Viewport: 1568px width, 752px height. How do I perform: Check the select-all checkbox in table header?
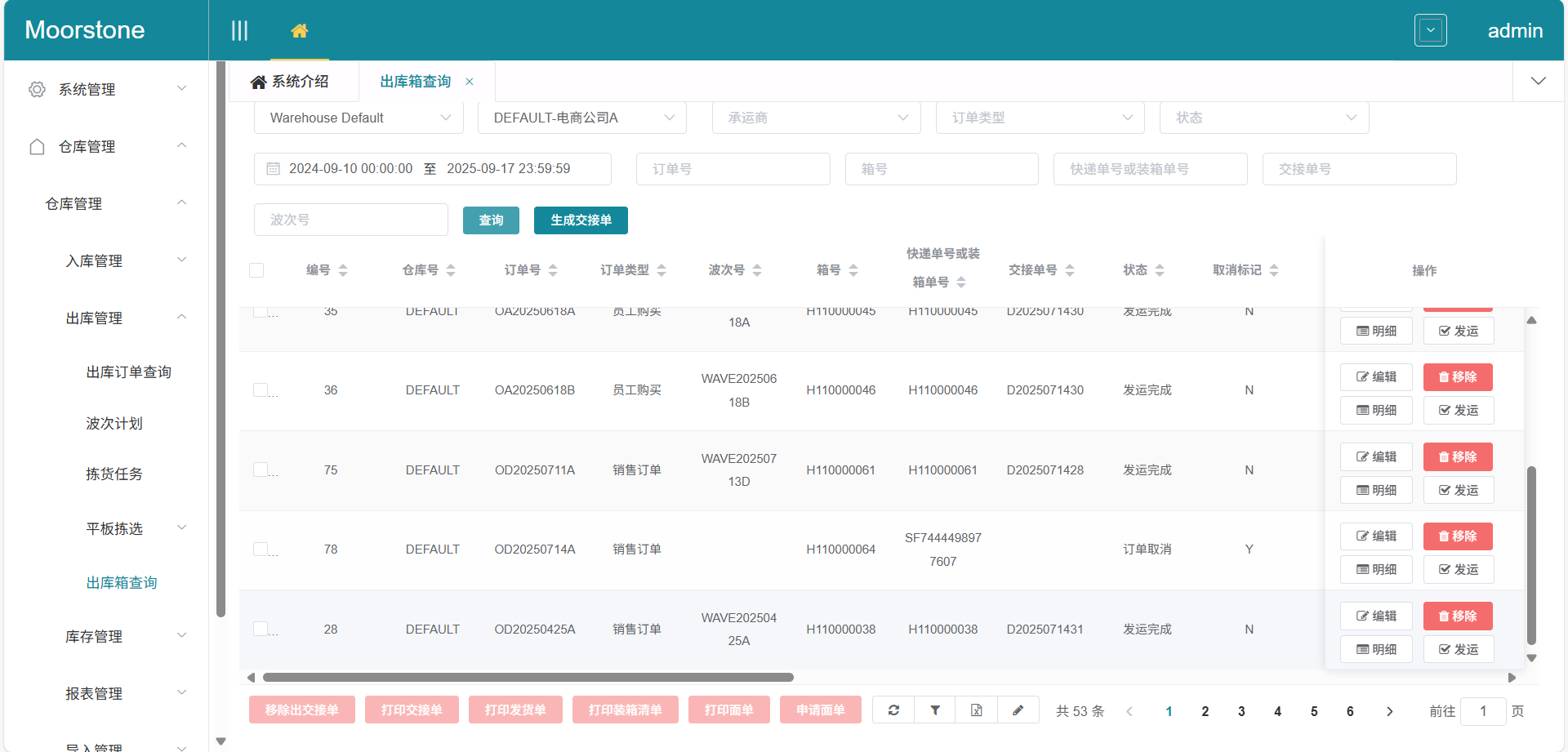click(x=256, y=269)
